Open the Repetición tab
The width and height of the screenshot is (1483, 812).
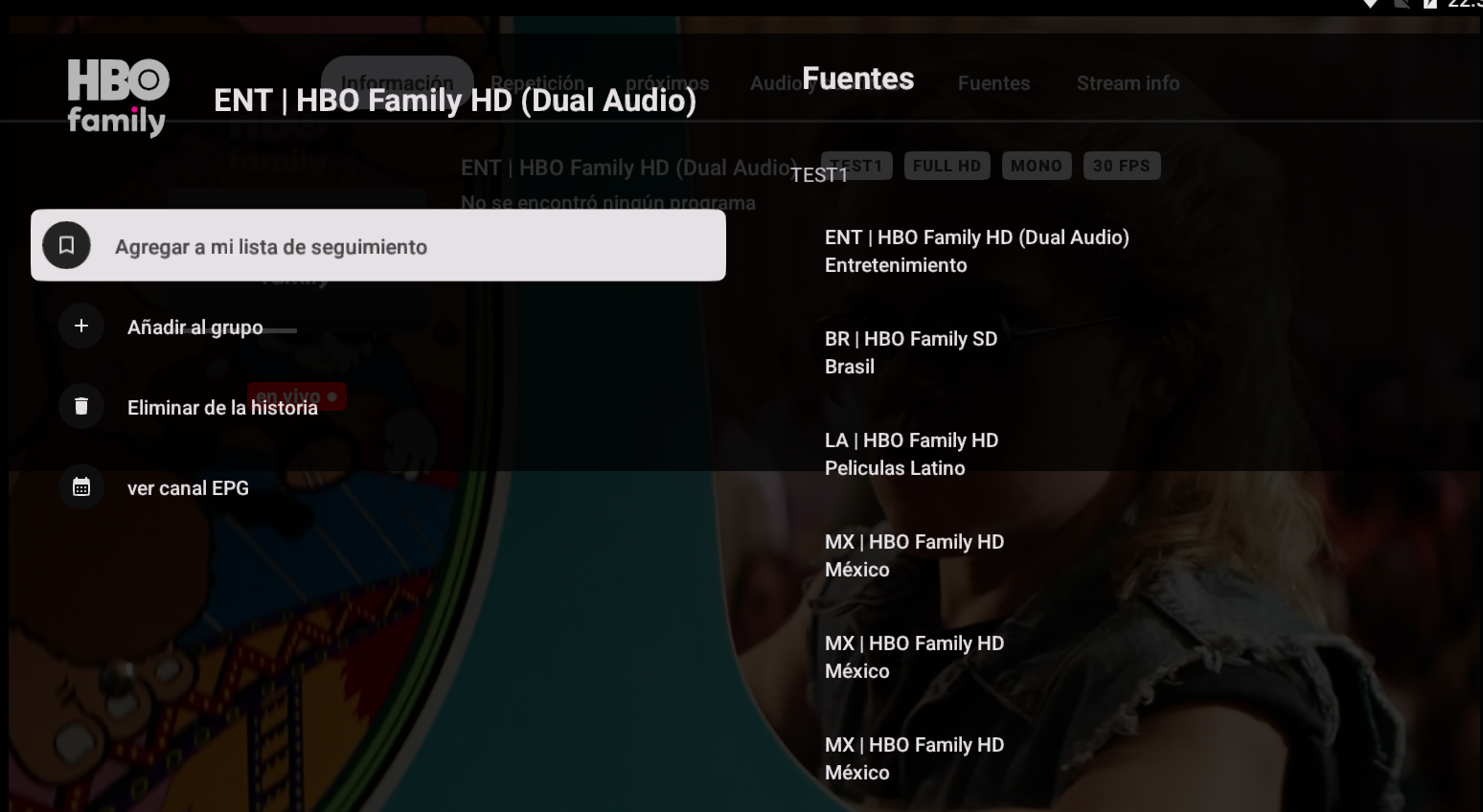(537, 83)
